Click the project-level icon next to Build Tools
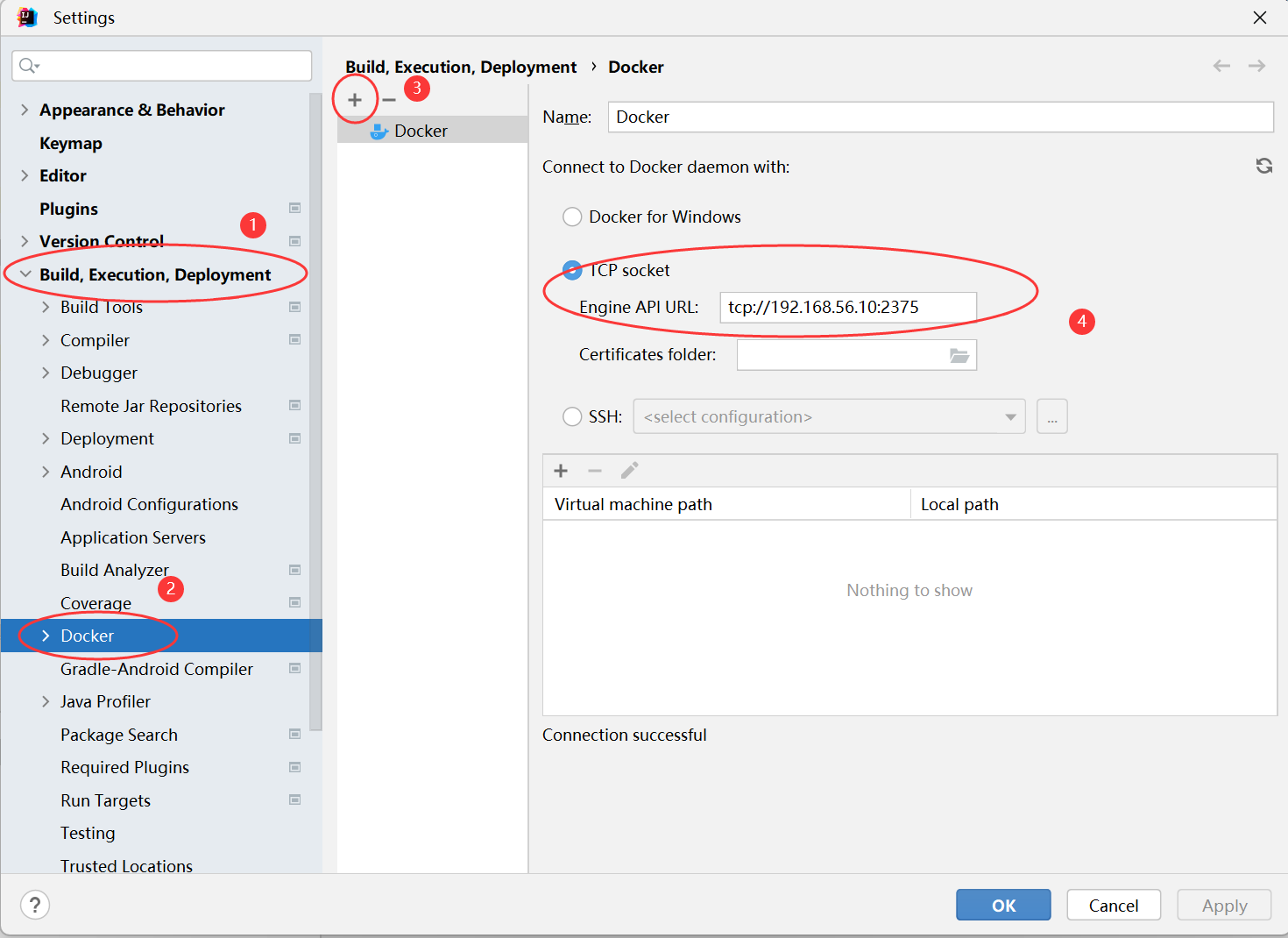This screenshot has height=938, width=1288. (x=295, y=307)
